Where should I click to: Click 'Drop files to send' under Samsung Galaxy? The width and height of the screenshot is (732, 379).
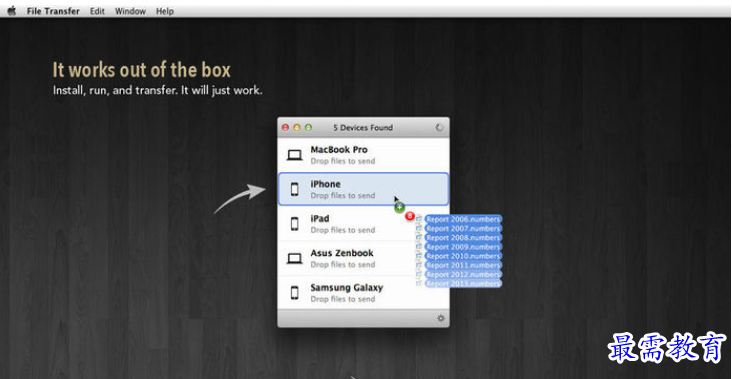tap(343, 299)
